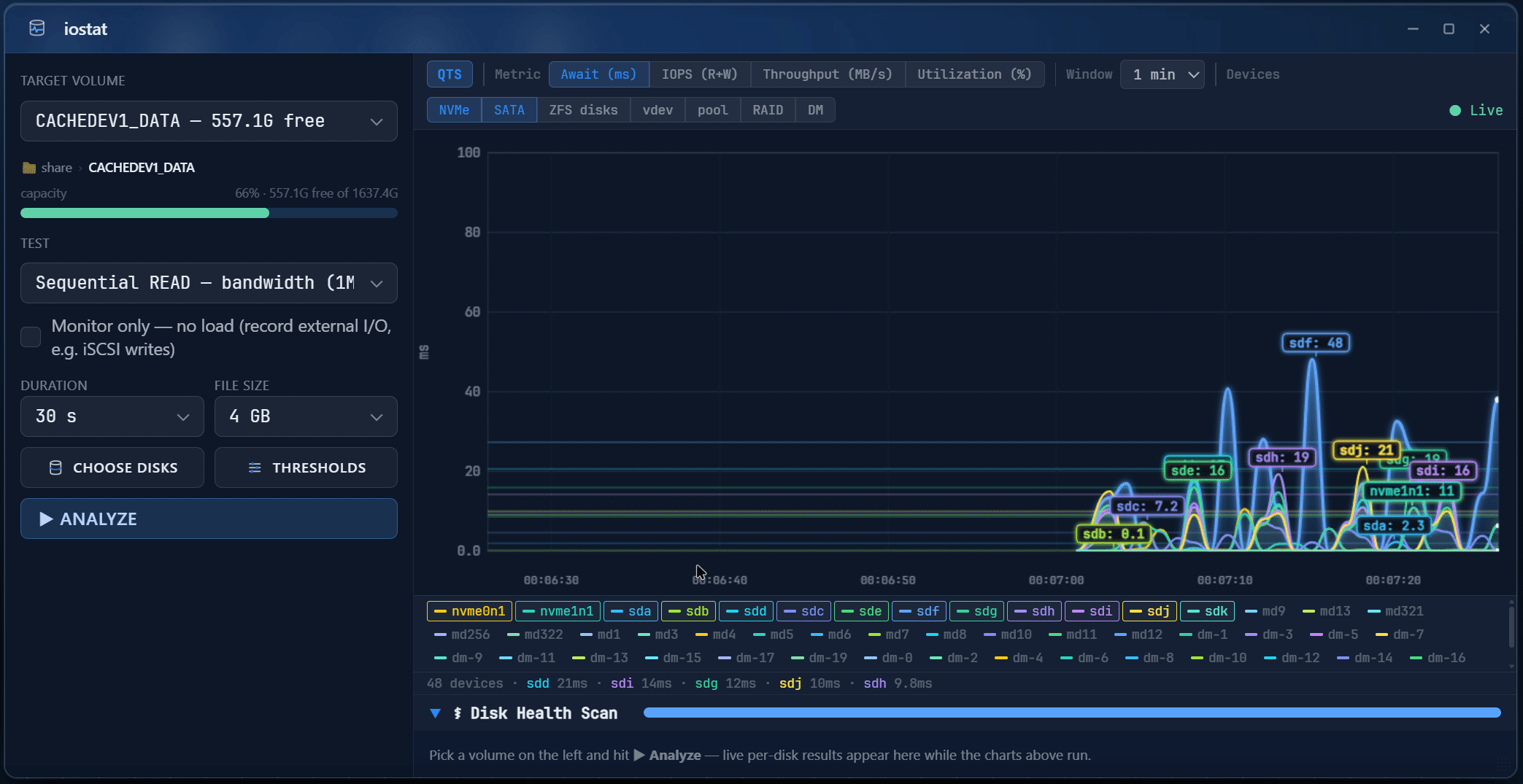Select the RAID device filter

[x=768, y=110]
